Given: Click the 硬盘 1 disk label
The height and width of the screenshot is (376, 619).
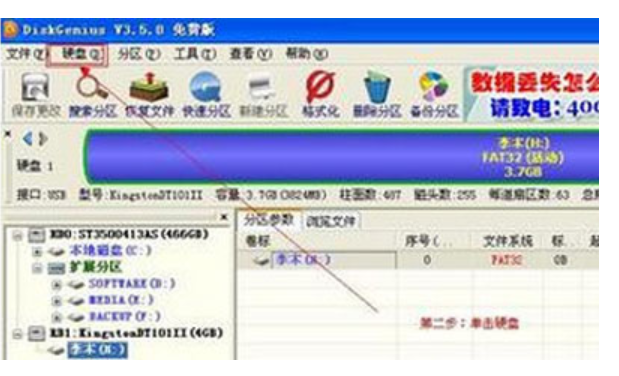Looking at the screenshot, I should [35, 166].
